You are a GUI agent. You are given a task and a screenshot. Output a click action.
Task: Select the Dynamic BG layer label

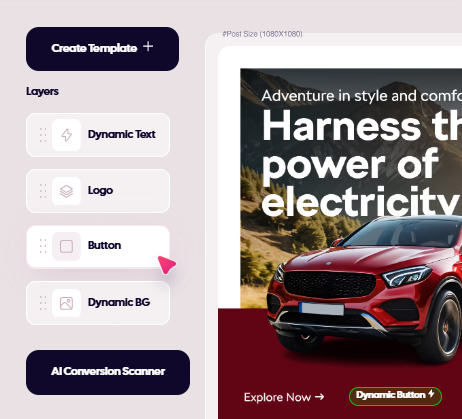tap(119, 302)
